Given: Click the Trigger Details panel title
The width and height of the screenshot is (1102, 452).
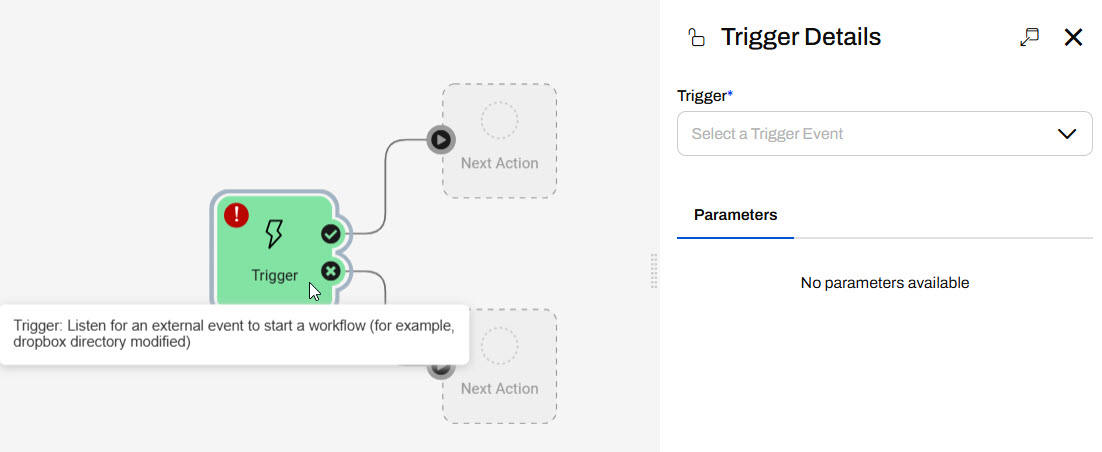Looking at the screenshot, I should click(801, 38).
